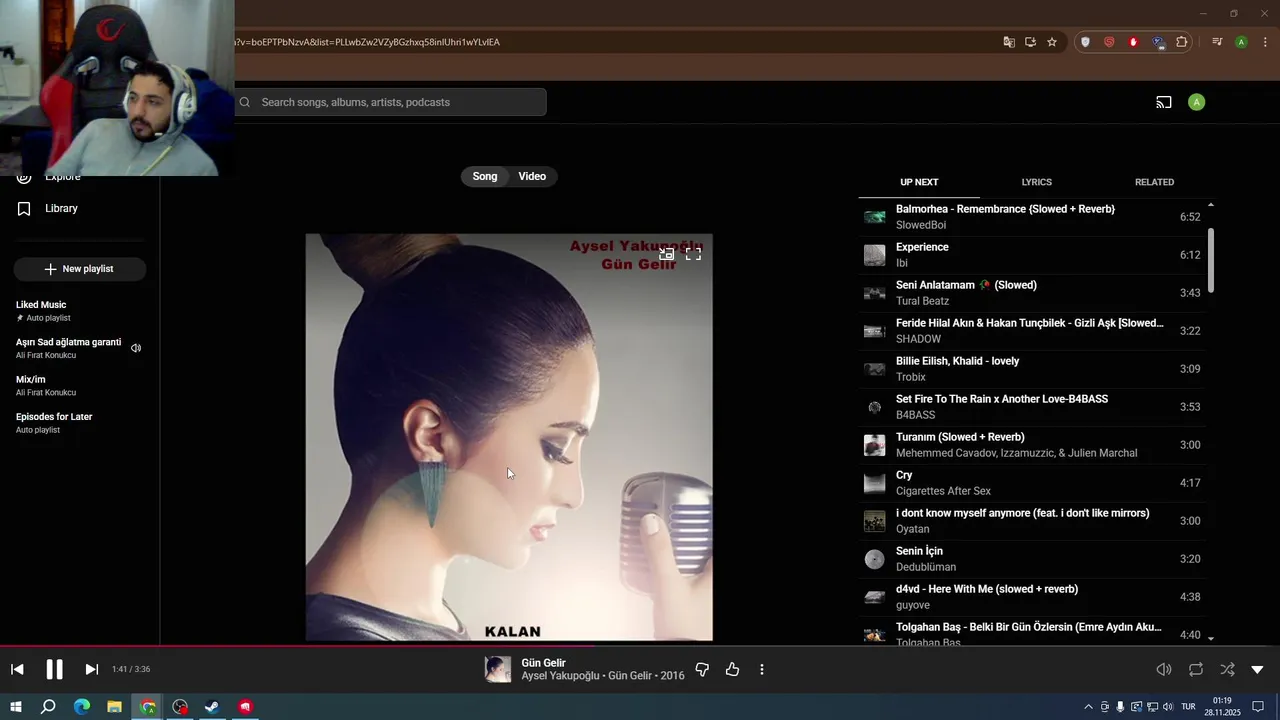Skip to the next track
Screen dimensions: 1280x720
[x=91, y=669]
